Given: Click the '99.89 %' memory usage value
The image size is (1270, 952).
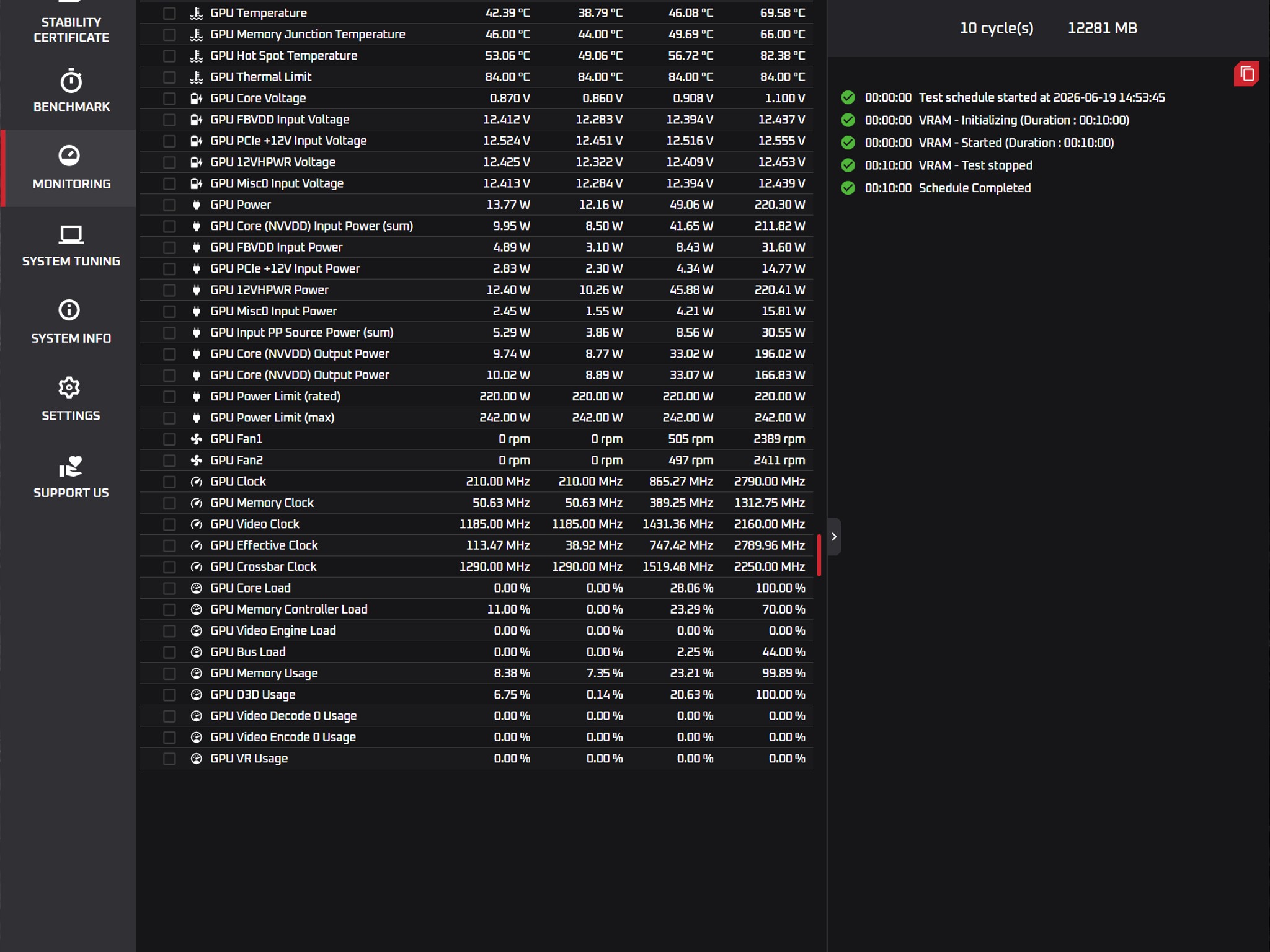Looking at the screenshot, I should click(783, 673).
